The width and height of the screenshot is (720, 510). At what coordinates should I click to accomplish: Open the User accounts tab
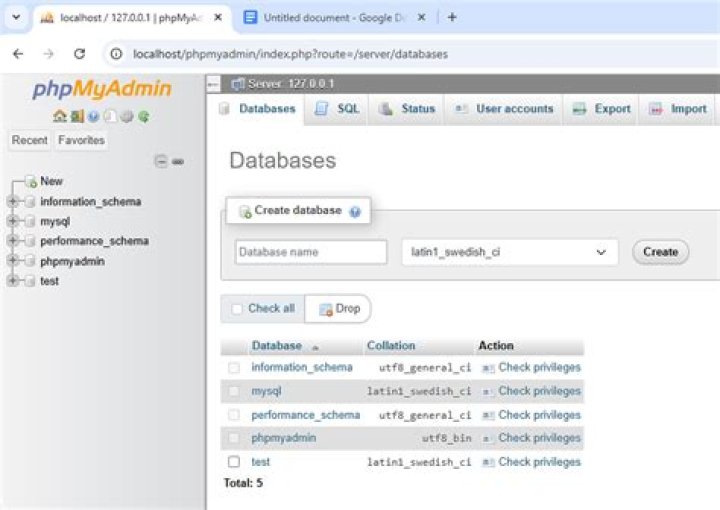[503, 109]
